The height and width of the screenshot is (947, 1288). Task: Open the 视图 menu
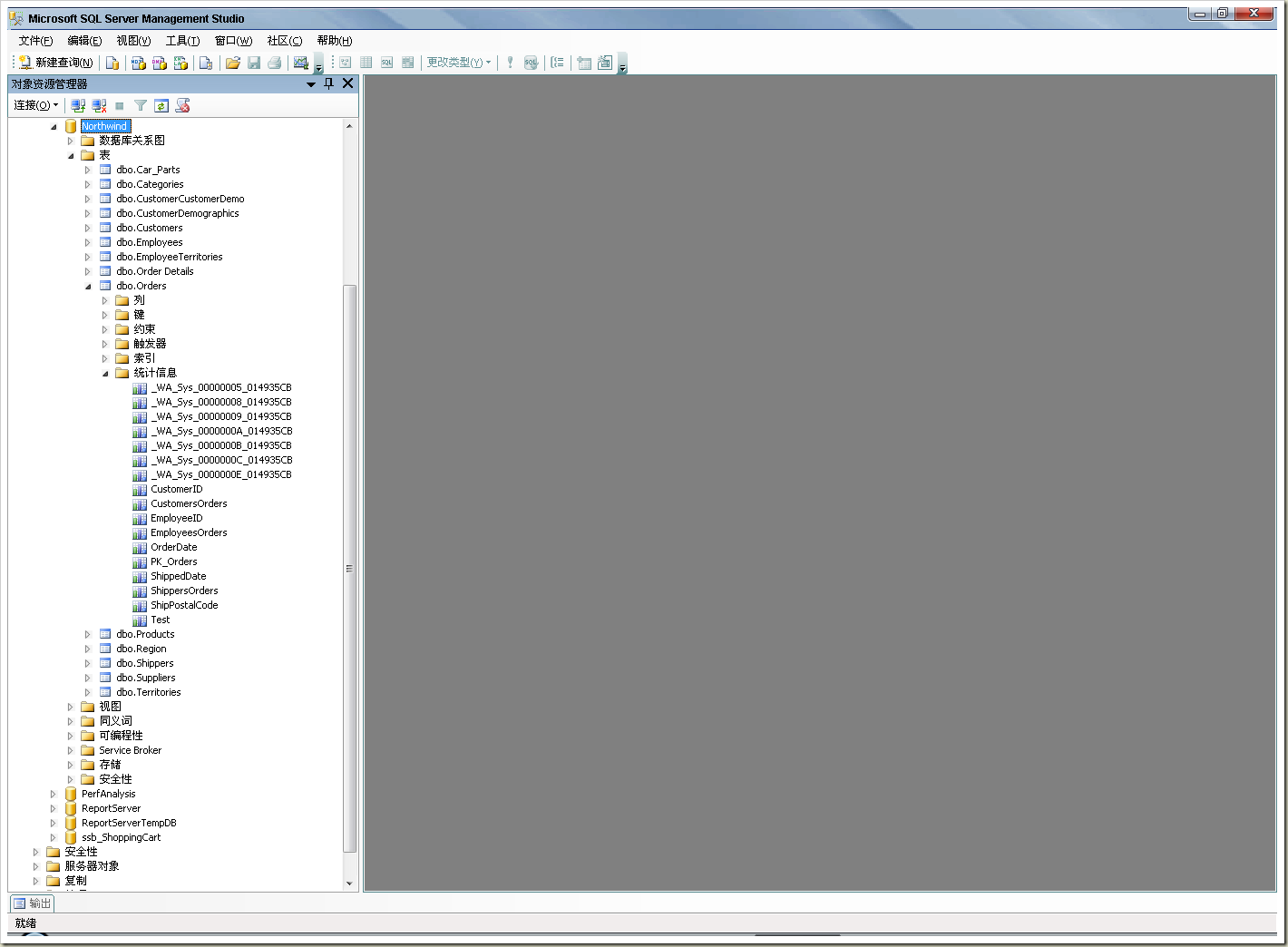(133, 41)
